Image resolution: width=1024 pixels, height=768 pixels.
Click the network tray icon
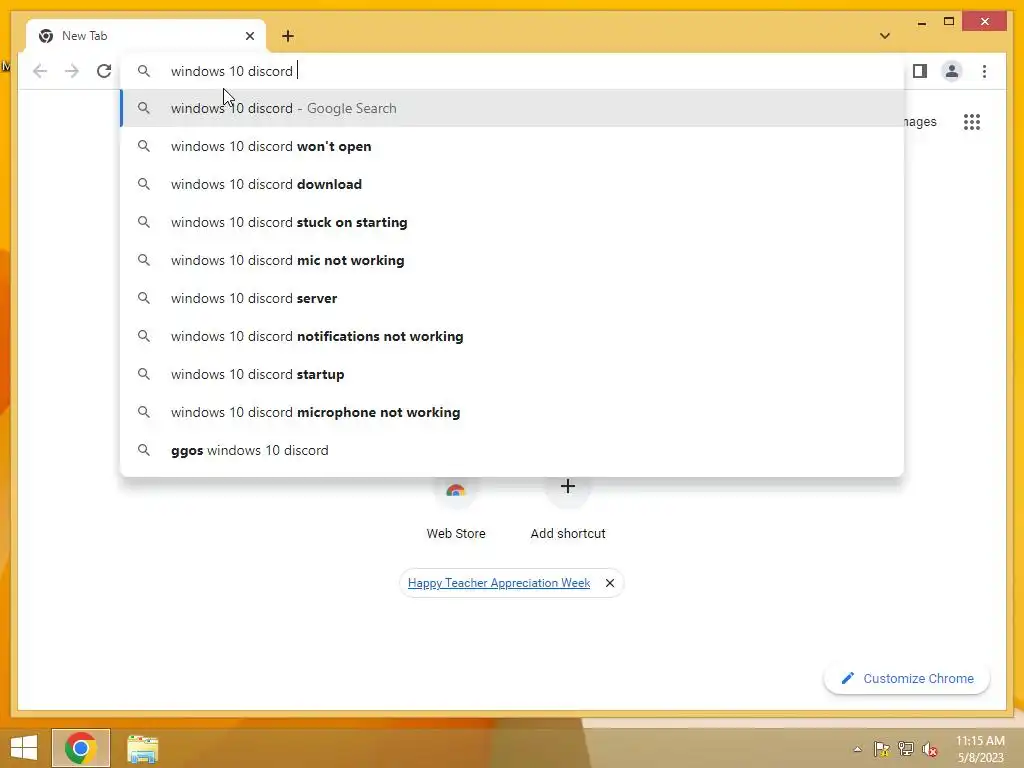coord(906,749)
